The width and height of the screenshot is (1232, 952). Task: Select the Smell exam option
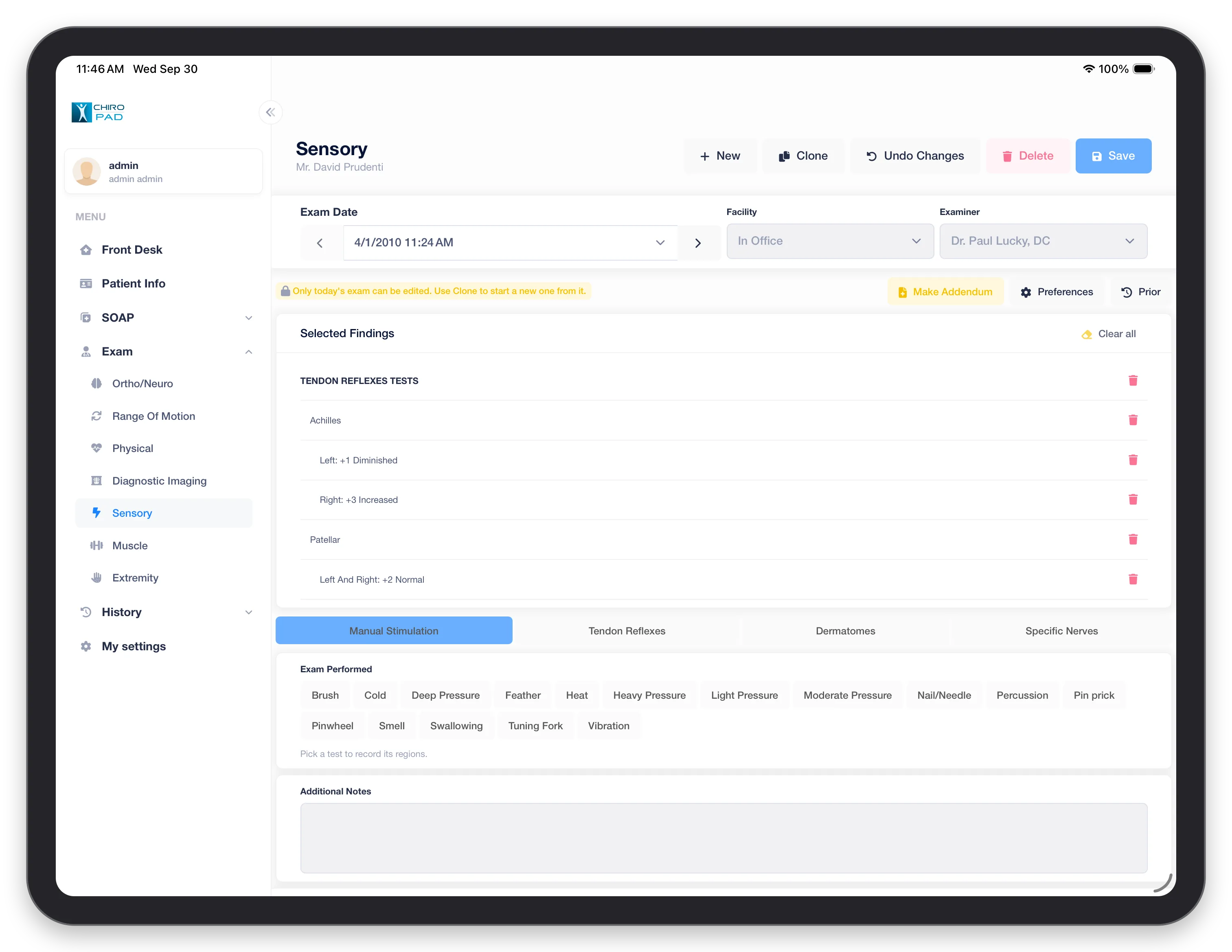click(x=392, y=726)
